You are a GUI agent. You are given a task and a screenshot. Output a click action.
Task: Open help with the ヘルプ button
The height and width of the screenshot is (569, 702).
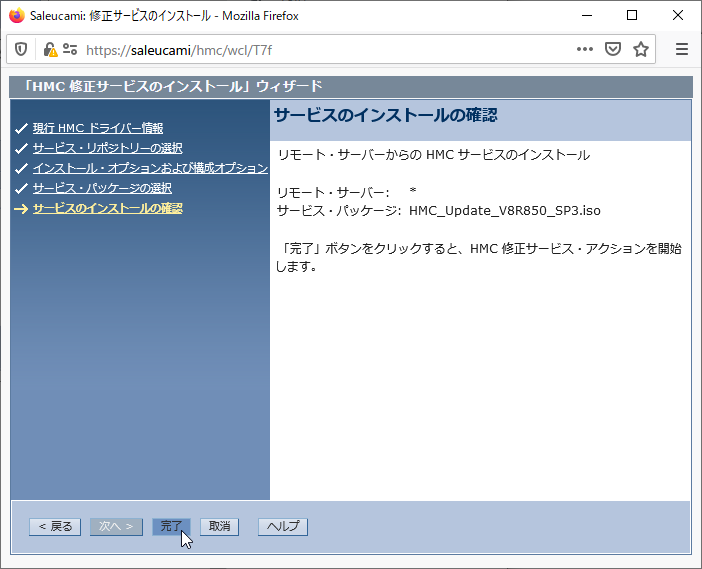click(283, 526)
